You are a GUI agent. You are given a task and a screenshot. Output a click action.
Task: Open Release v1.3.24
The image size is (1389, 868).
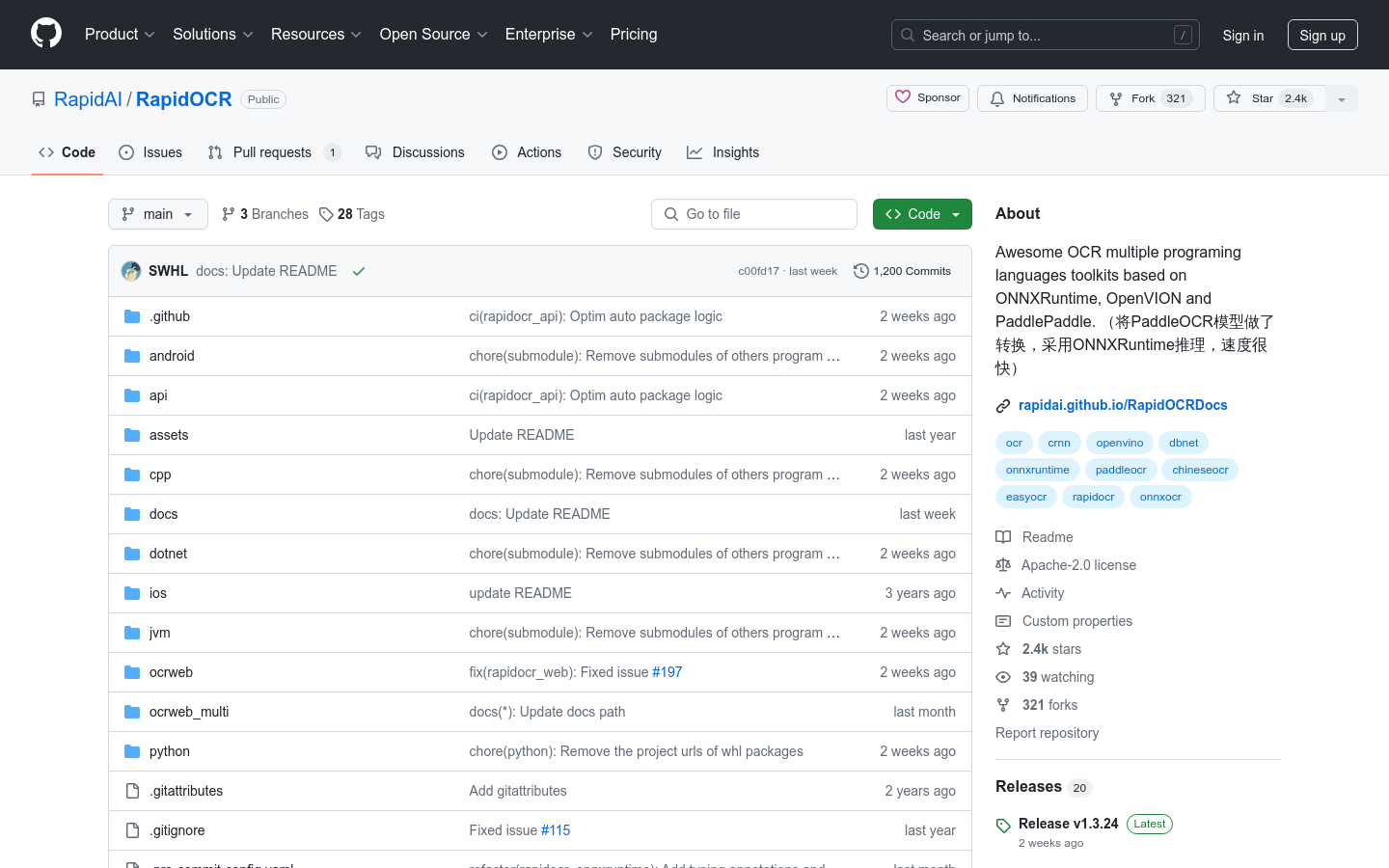point(1068,824)
